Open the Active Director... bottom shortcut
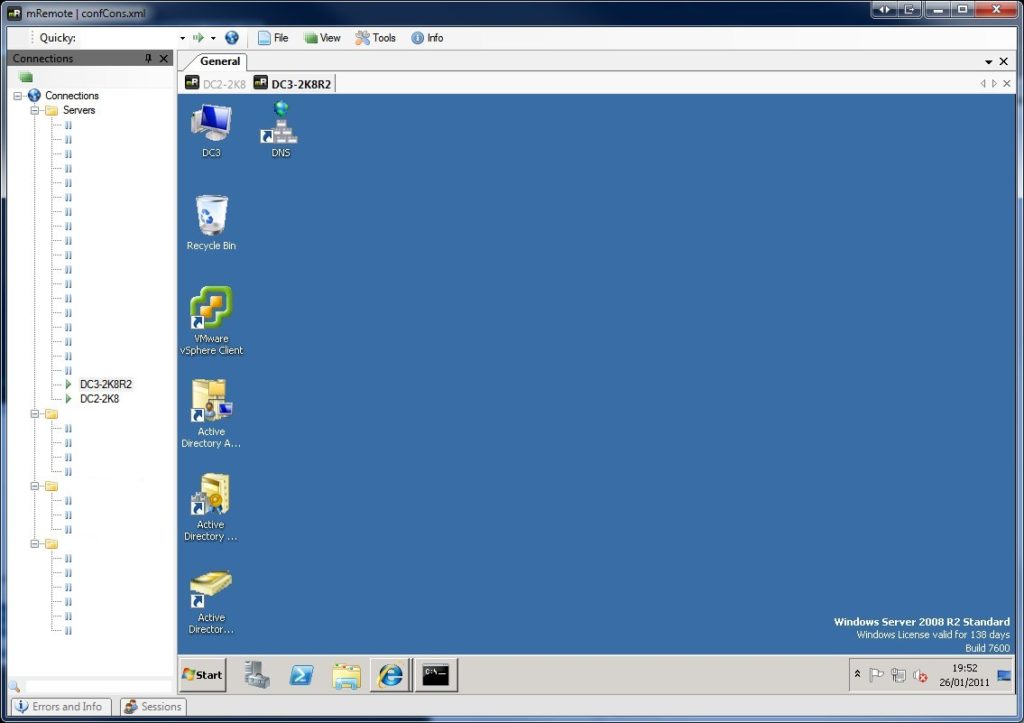Viewport: 1024px width, 723px height. coord(211,602)
